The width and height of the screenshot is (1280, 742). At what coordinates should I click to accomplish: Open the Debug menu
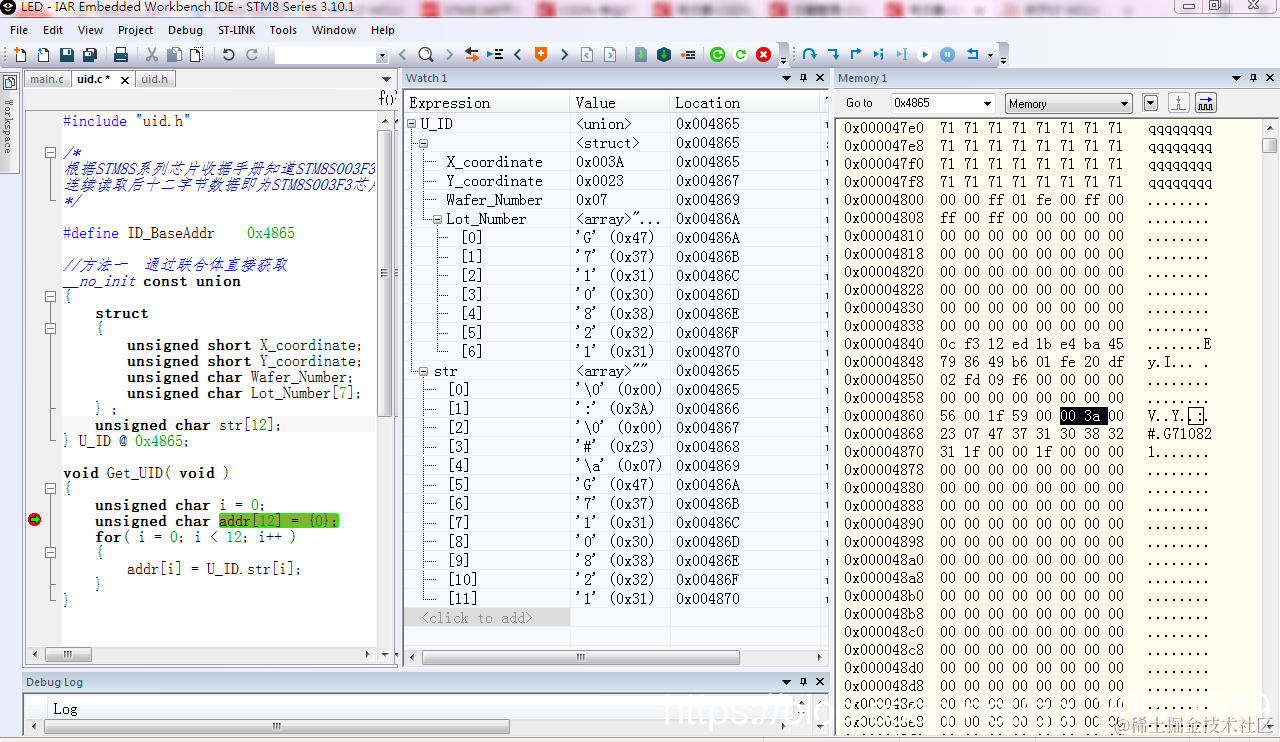pyautogui.click(x=185, y=30)
